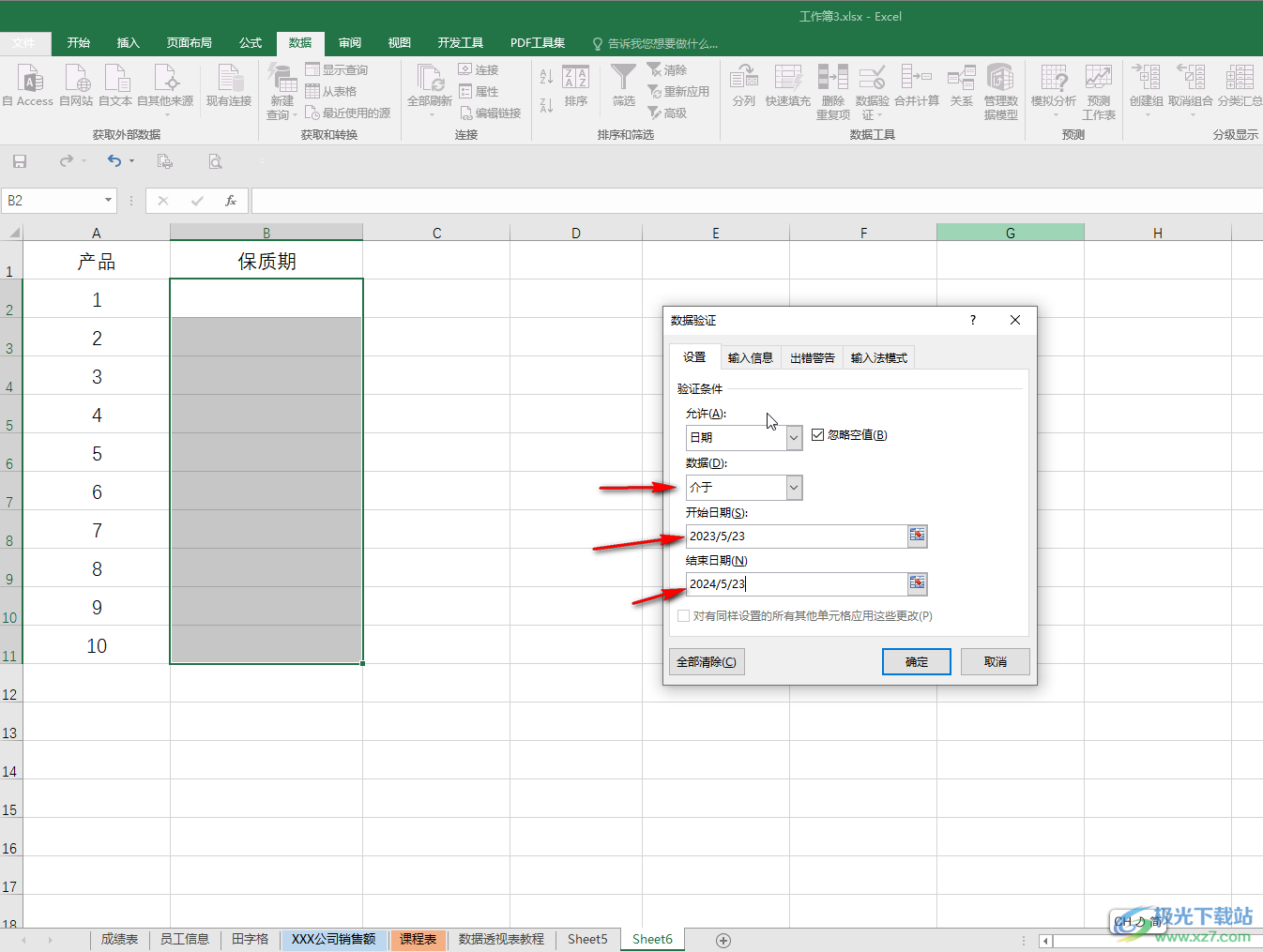
Task: Open the 插入 ribbon tab
Action: 129,43
